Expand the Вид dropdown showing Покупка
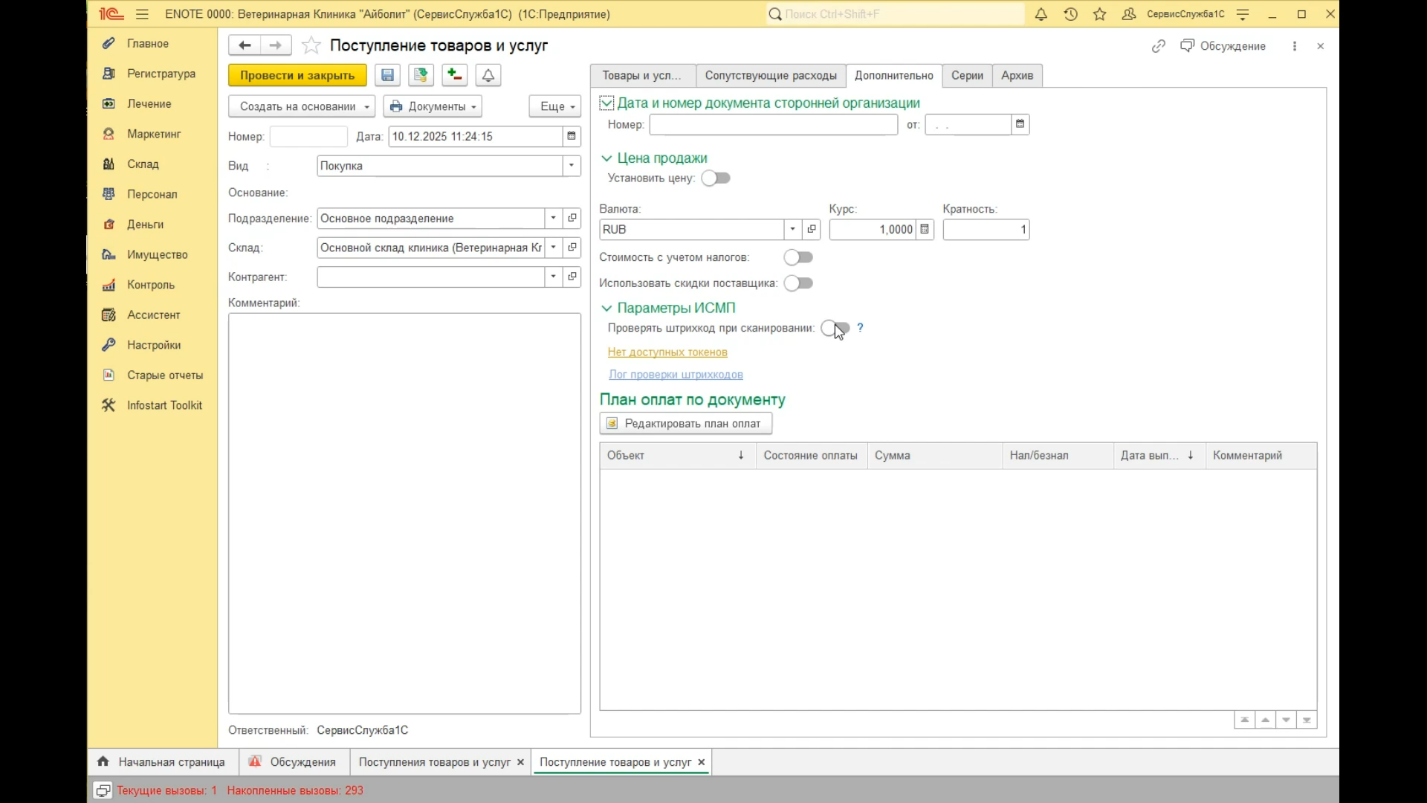The height and width of the screenshot is (803, 1427). coord(571,166)
